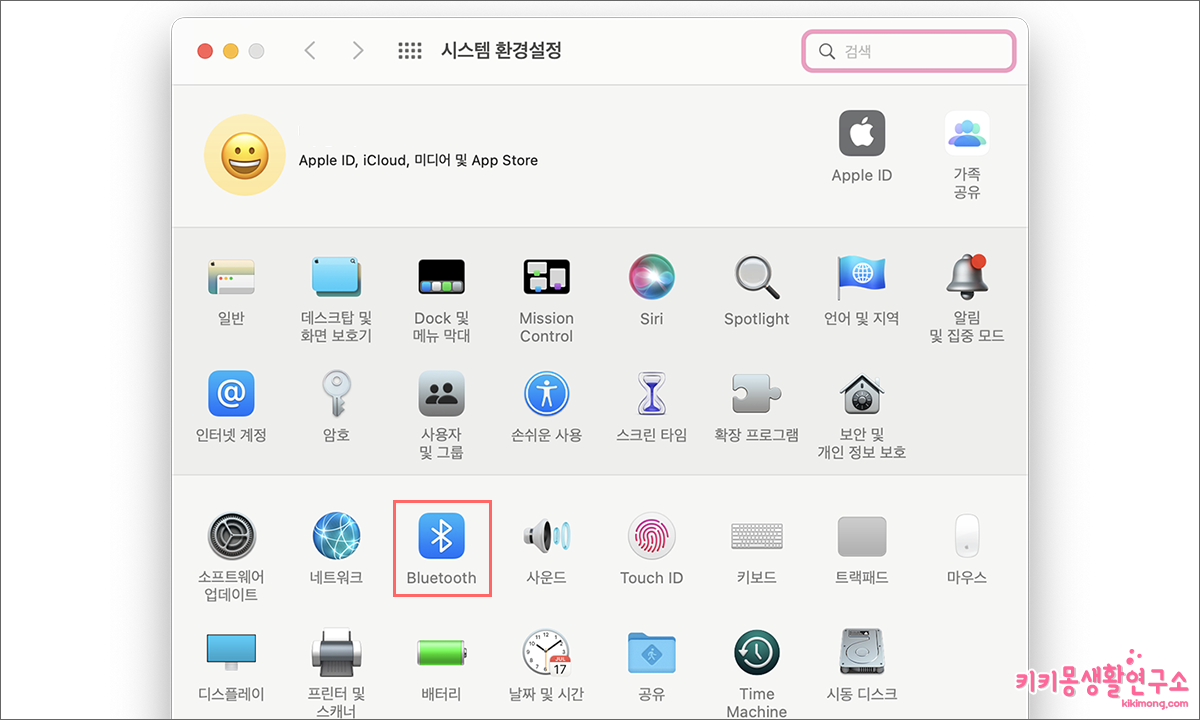Show all preferences with the grid icon
The width and height of the screenshot is (1200, 720).
(x=410, y=50)
